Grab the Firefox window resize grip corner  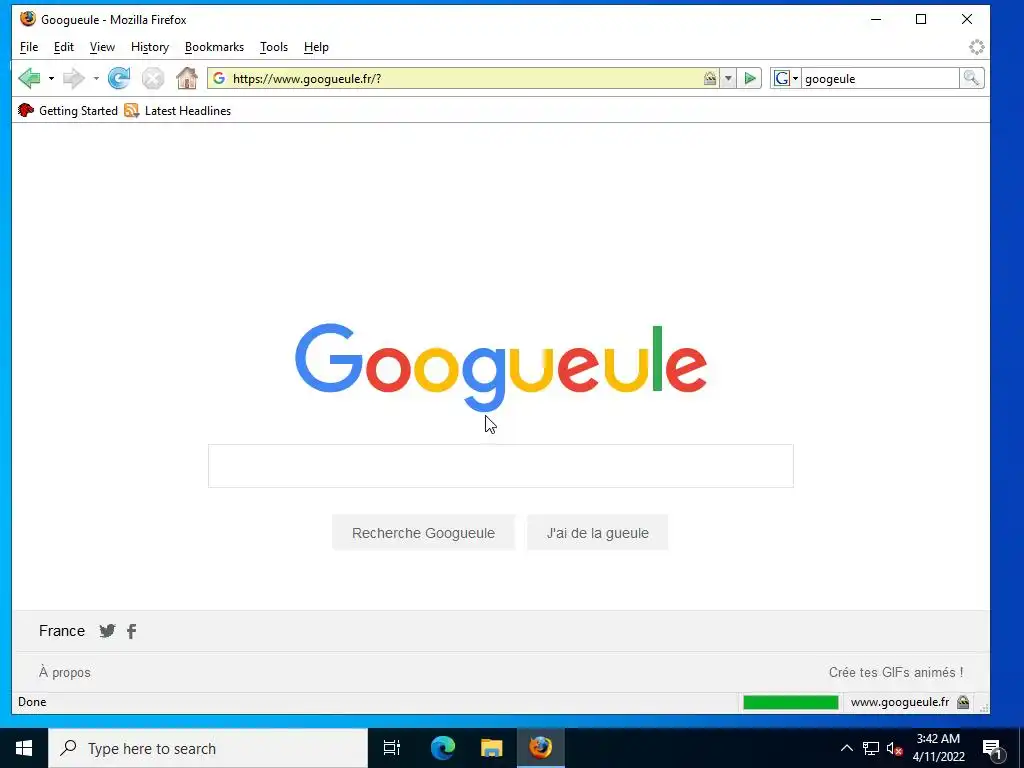coord(984,707)
